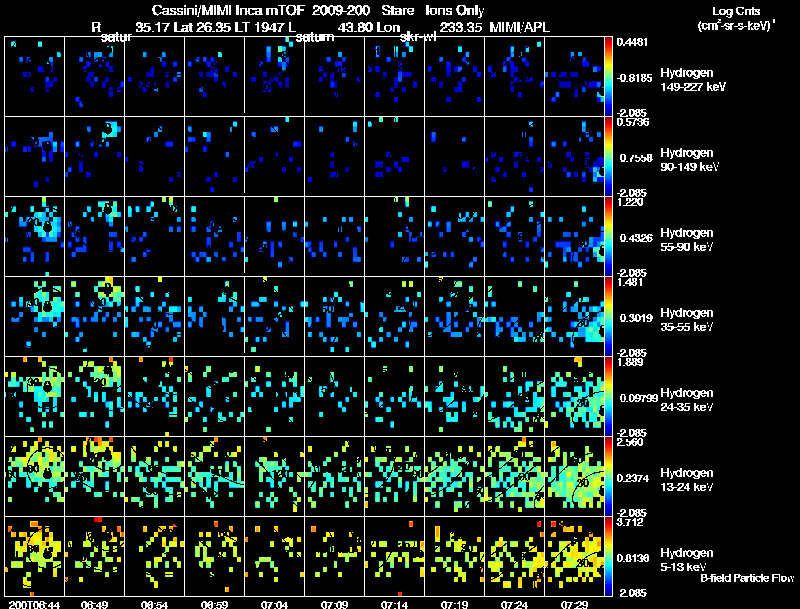Click the colorbar midpoint value '0.09799'
800x609 pixels.
pyautogui.click(x=638, y=398)
